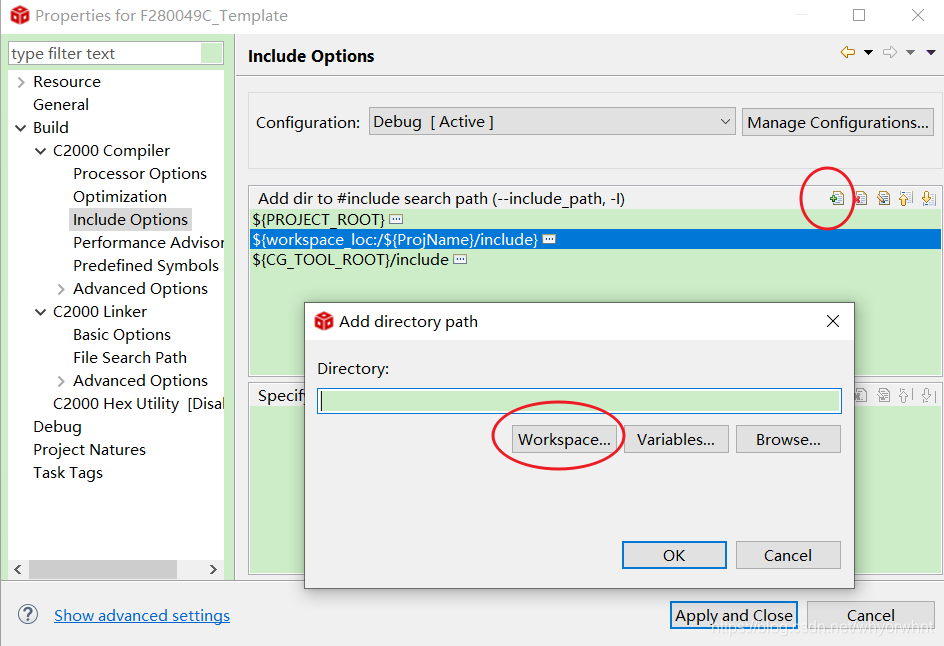Click the help question mark icon
This screenshot has width=944, height=646.
pos(28,615)
